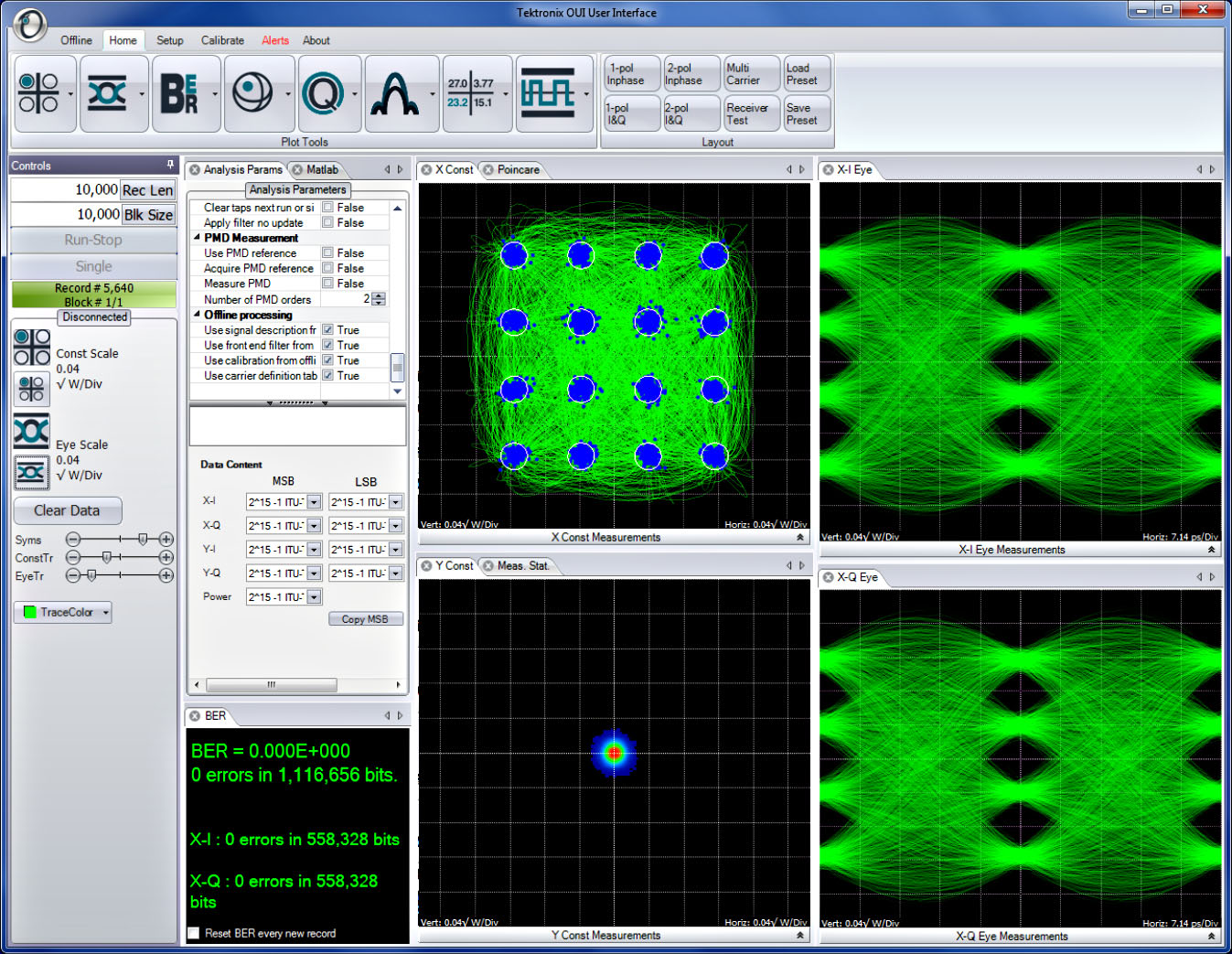Click the measurement statistics table icon
The image size is (1232, 954).
pyautogui.click(x=470, y=93)
